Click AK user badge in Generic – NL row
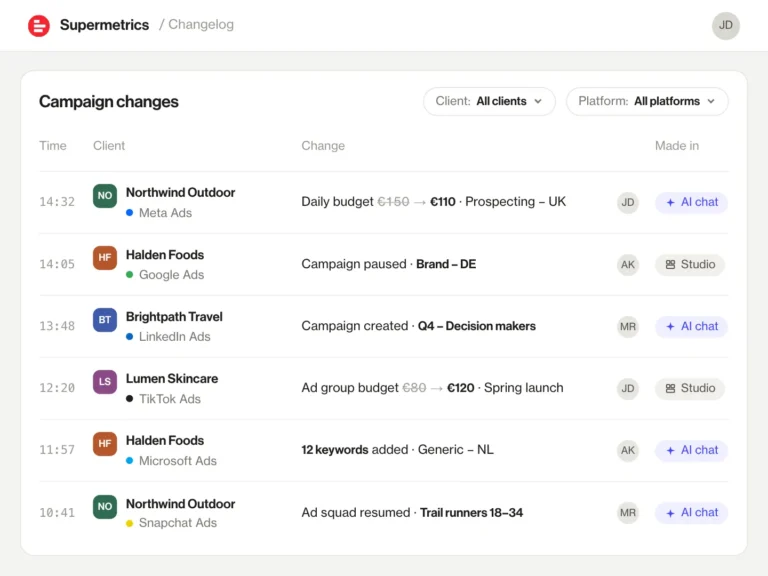 click(627, 450)
